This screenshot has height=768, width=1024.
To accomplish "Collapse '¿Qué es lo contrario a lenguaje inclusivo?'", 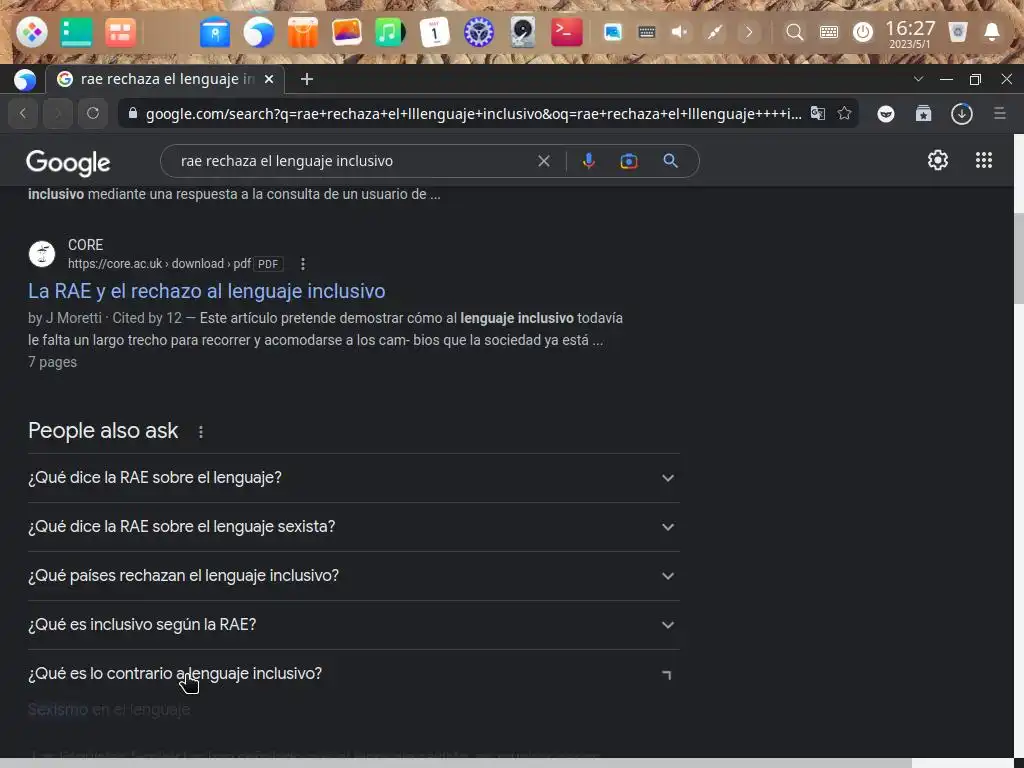I will pos(353,673).
